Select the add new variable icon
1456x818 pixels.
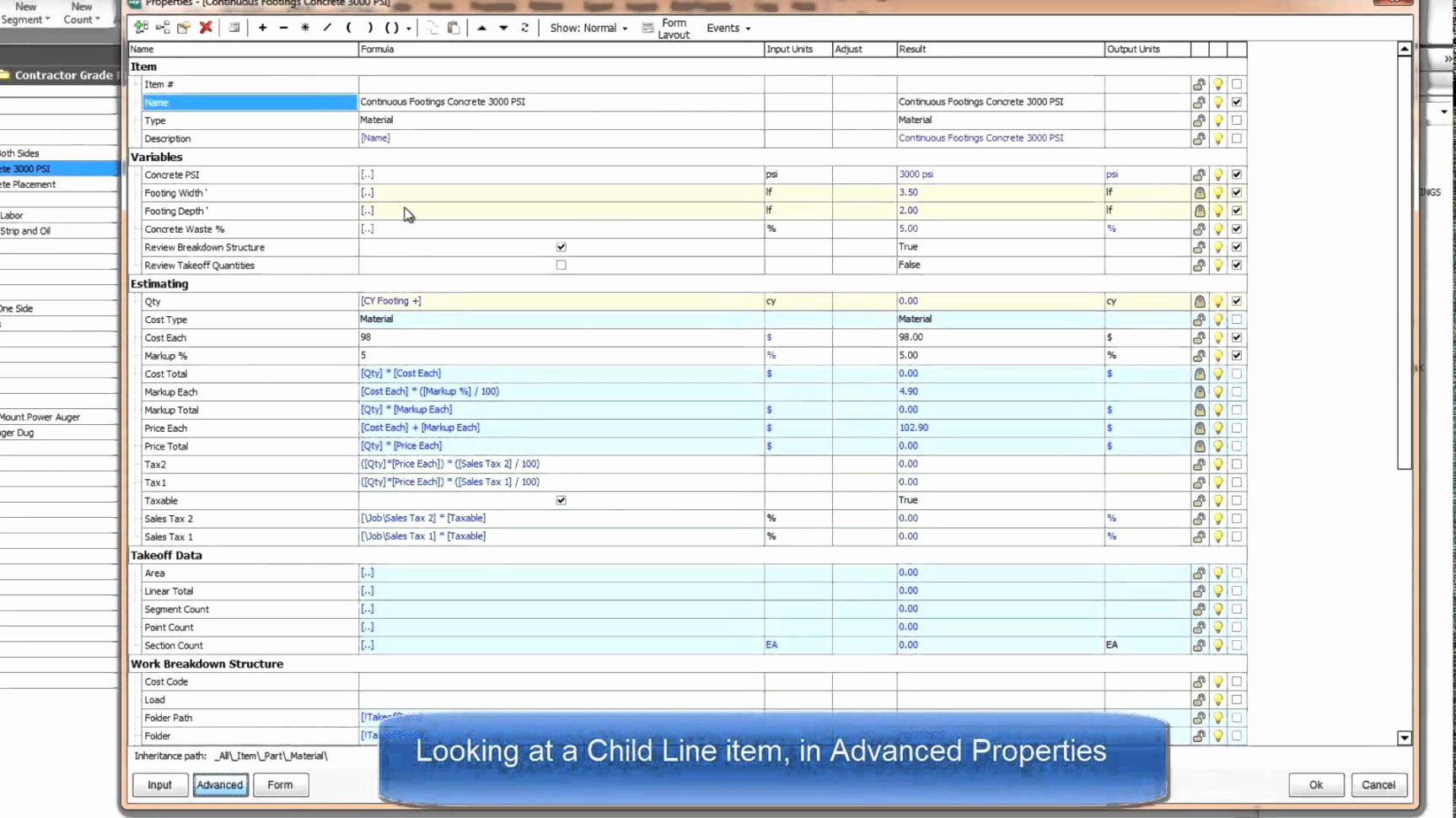click(x=142, y=28)
